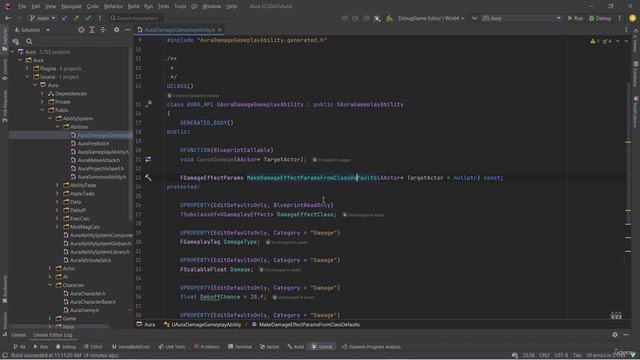Click the UTF-8 encoding status bar entry

click(561, 356)
